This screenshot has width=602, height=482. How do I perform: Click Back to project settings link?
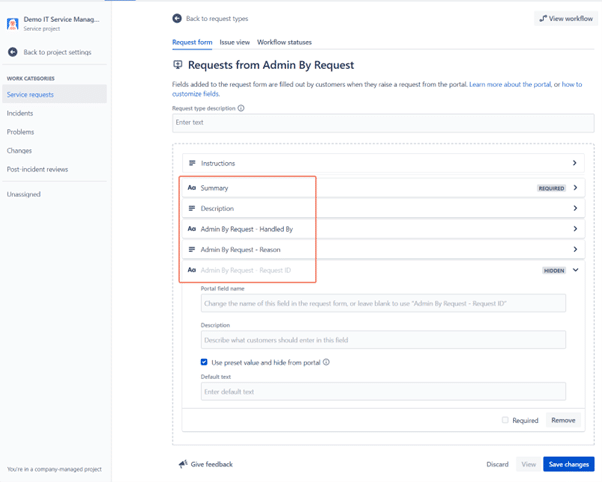[x=58, y=52]
